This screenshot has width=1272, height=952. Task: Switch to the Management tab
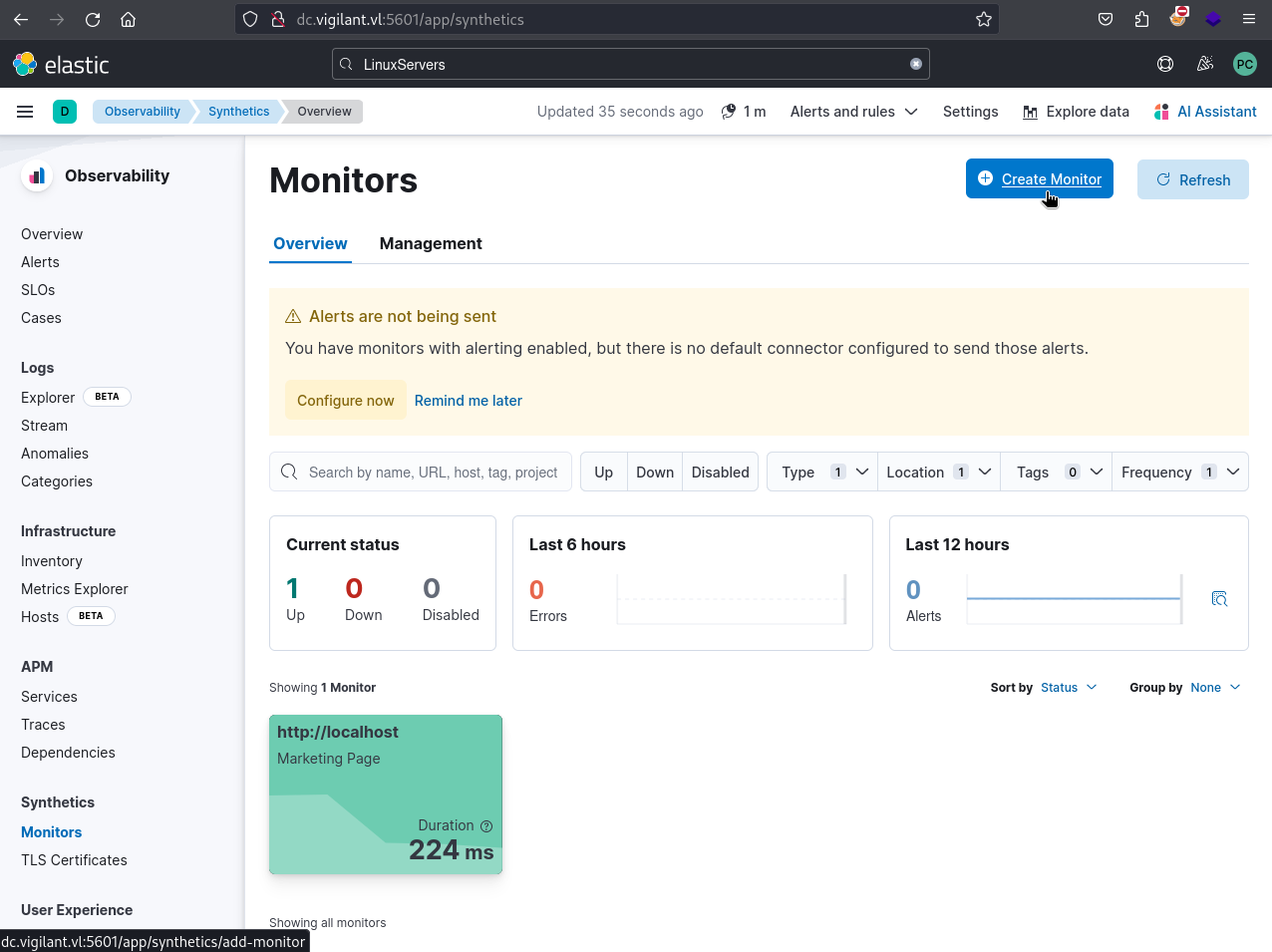431,243
